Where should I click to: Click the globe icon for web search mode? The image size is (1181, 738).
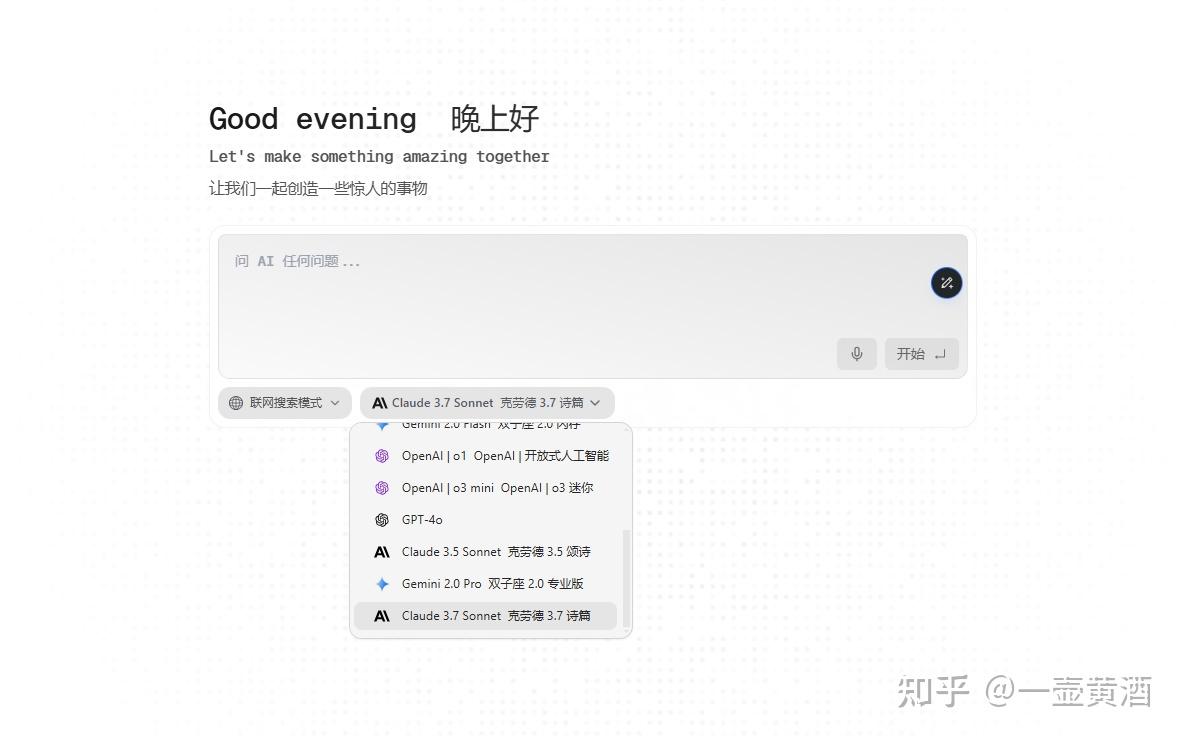pos(236,403)
